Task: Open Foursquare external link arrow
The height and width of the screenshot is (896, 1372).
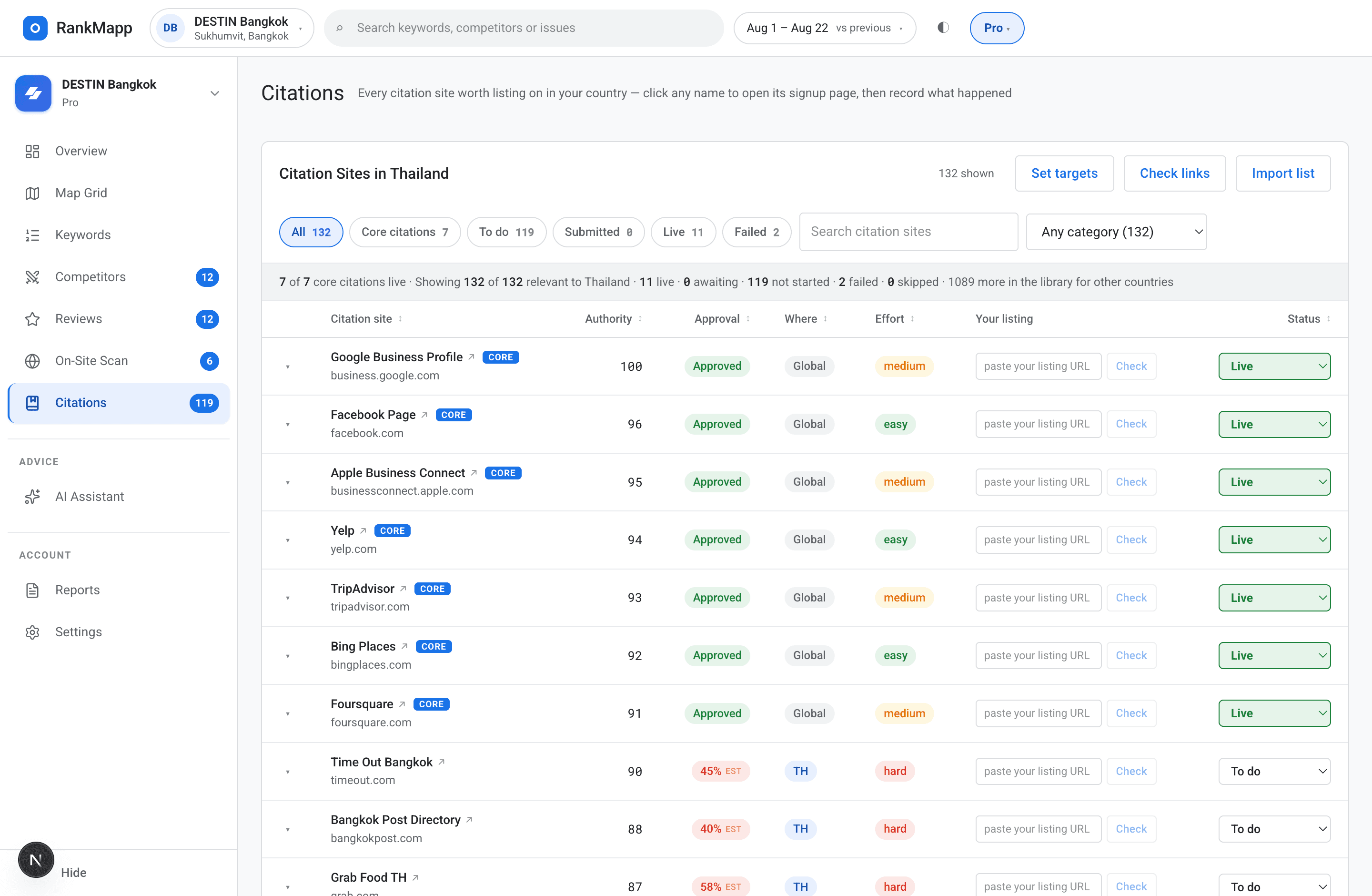Action: click(402, 704)
